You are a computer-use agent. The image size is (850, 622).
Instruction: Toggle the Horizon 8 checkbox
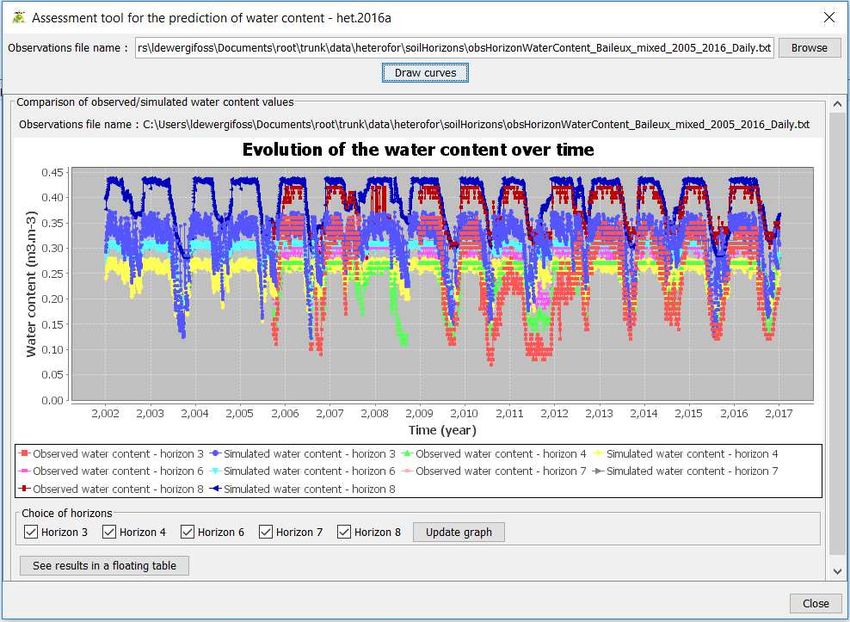pos(344,532)
